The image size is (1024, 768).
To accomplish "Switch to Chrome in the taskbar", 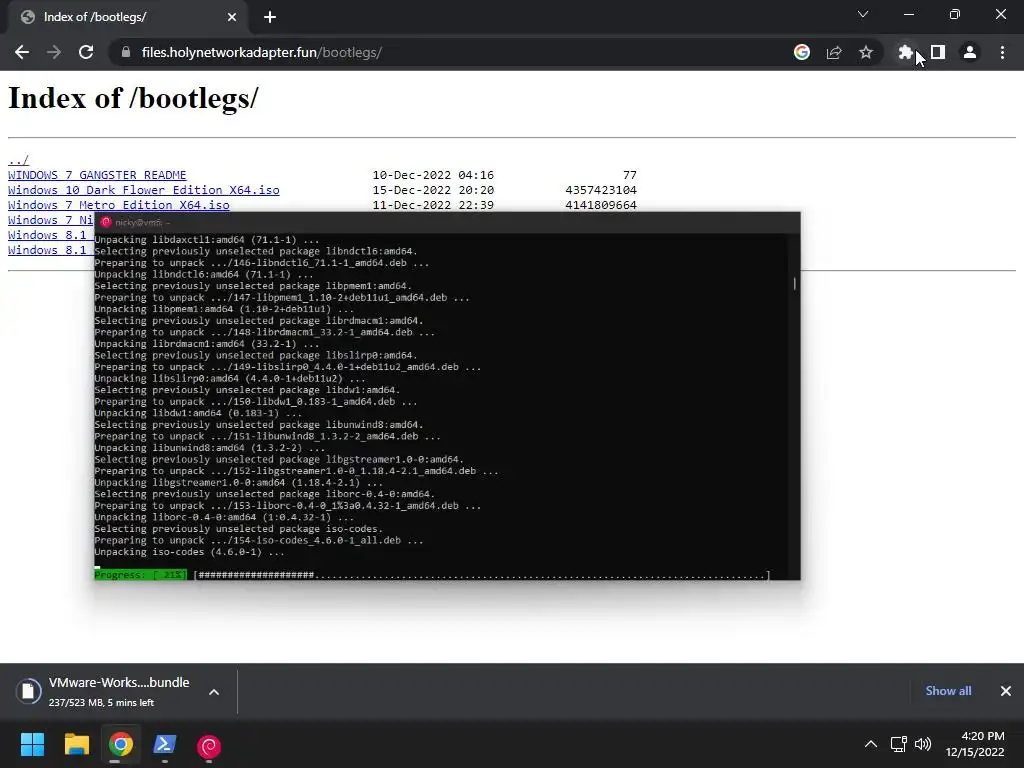I will (x=121, y=744).
